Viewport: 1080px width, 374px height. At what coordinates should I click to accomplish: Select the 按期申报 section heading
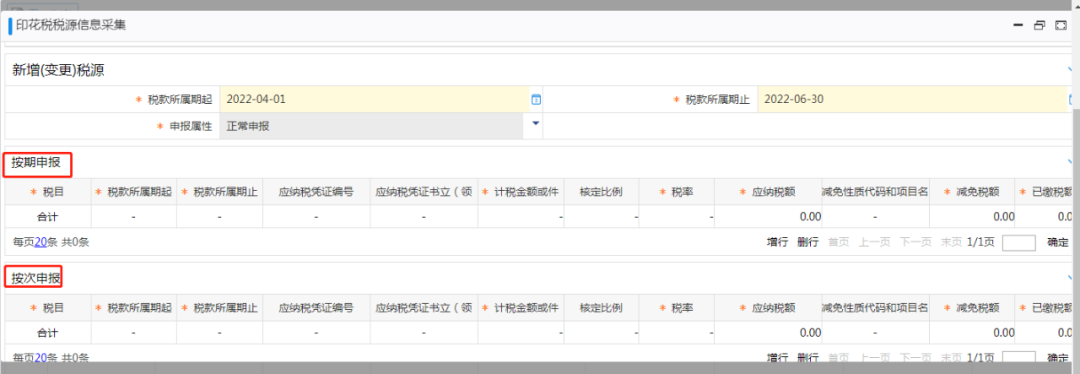(x=36, y=164)
